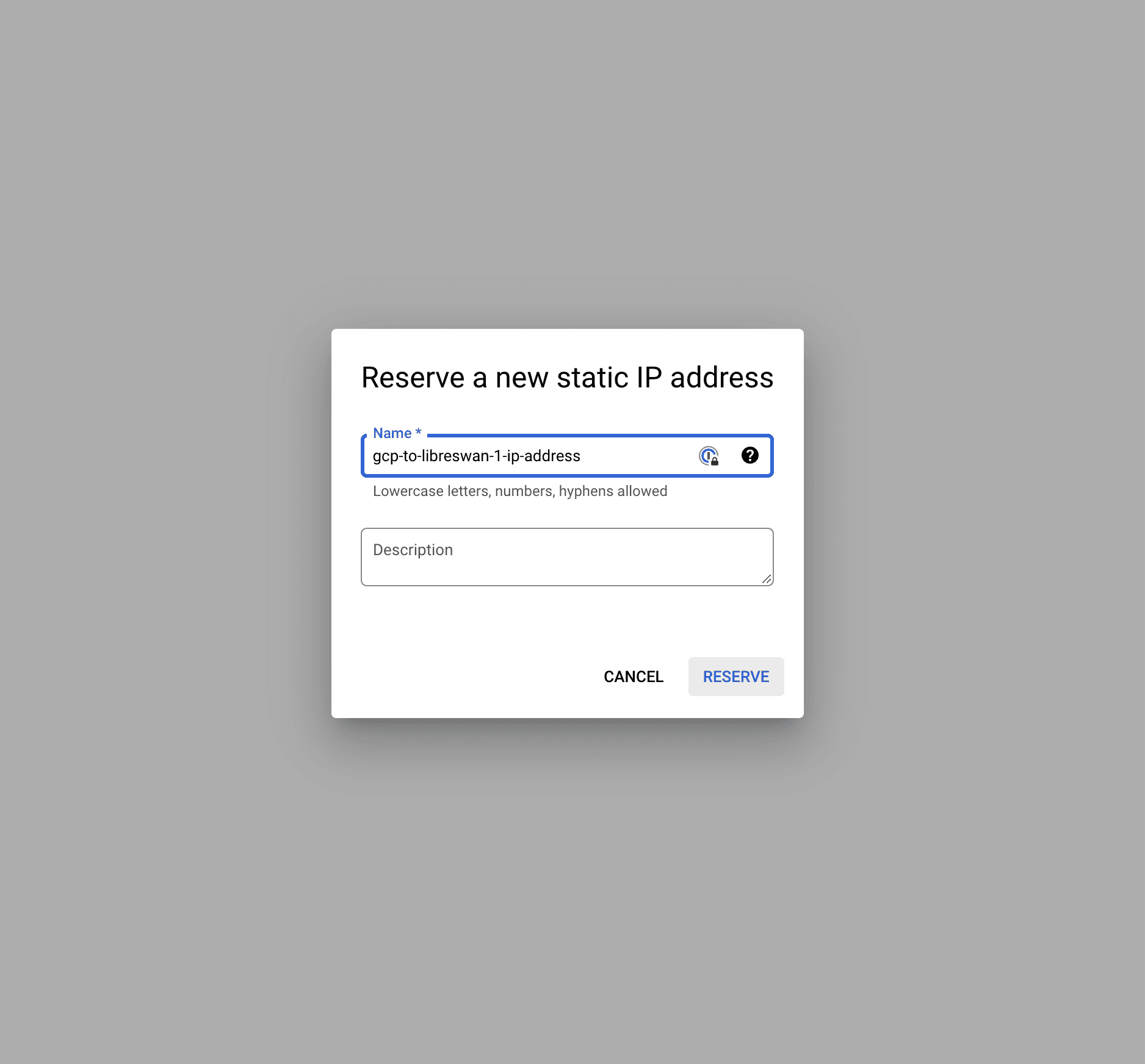1145x1064 pixels.
Task: Click the 'Lowercase letters, numbers, hyphens allowed' hint
Action: click(x=519, y=491)
